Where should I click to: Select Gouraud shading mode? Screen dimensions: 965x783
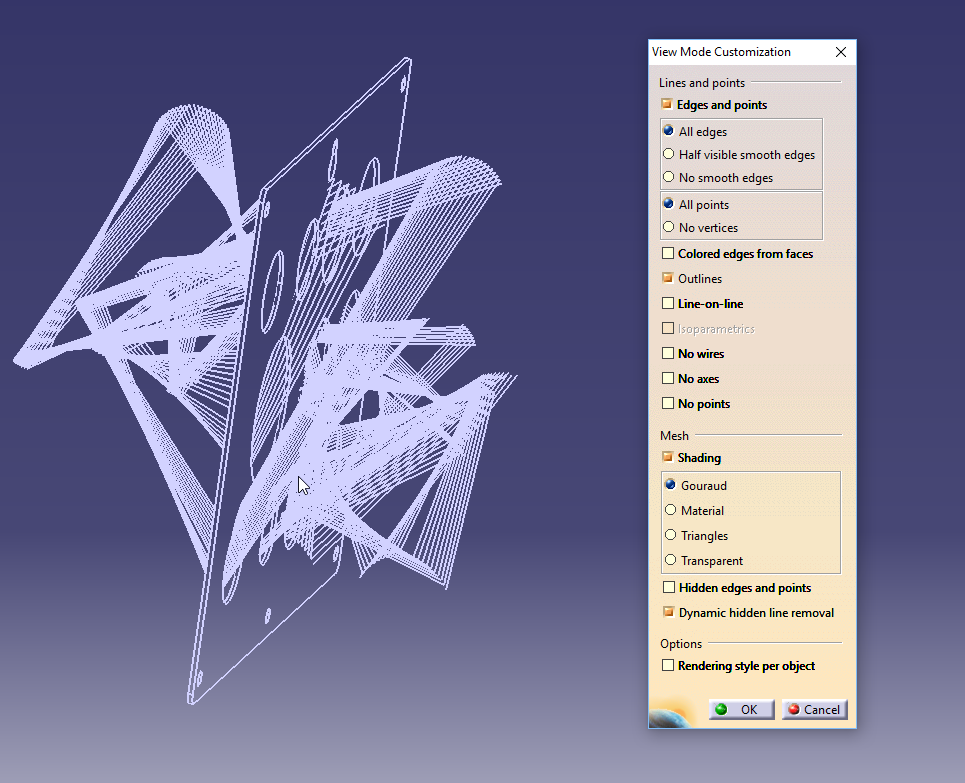671,484
